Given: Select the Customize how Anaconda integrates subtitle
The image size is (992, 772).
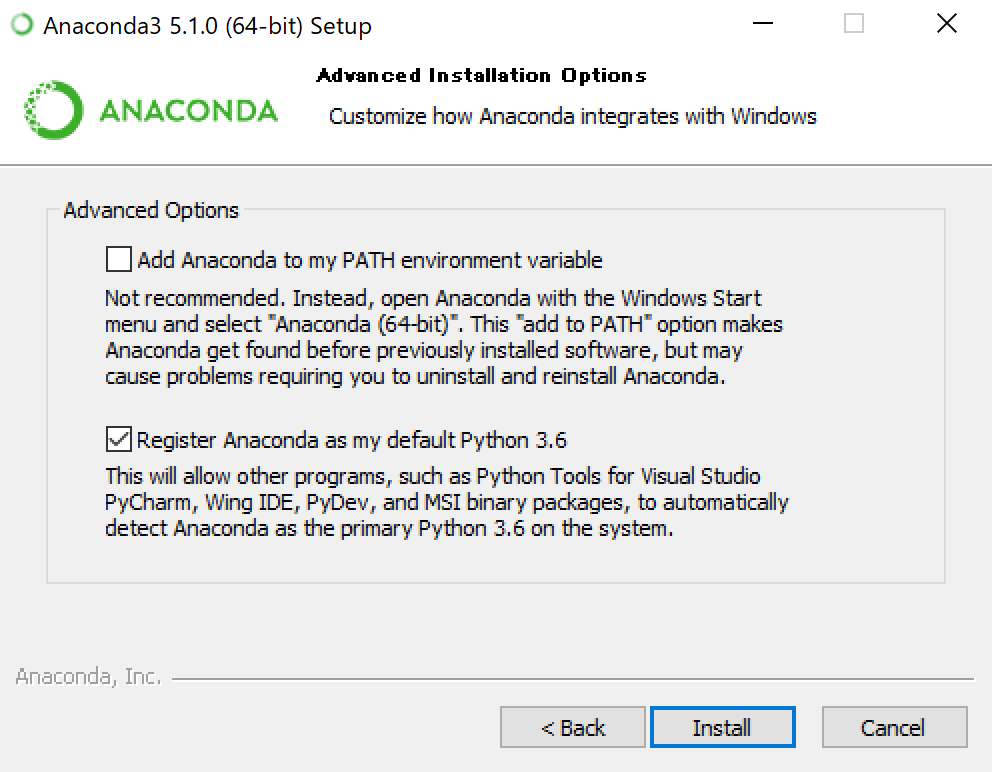Looking at the screenshot, I should point(572,116).
